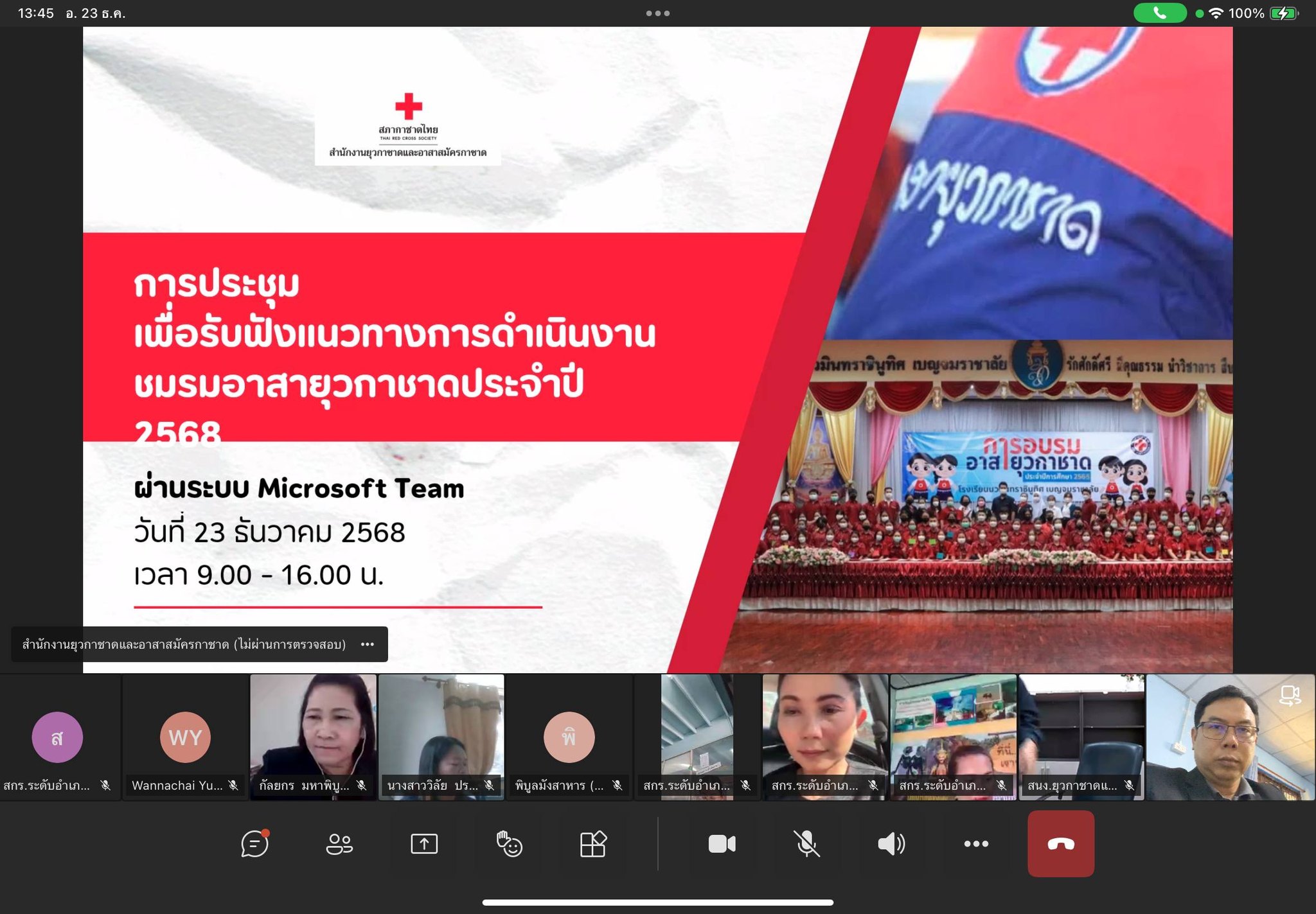
Task: Open raise hand reactions menu
Action: [509, 843]
